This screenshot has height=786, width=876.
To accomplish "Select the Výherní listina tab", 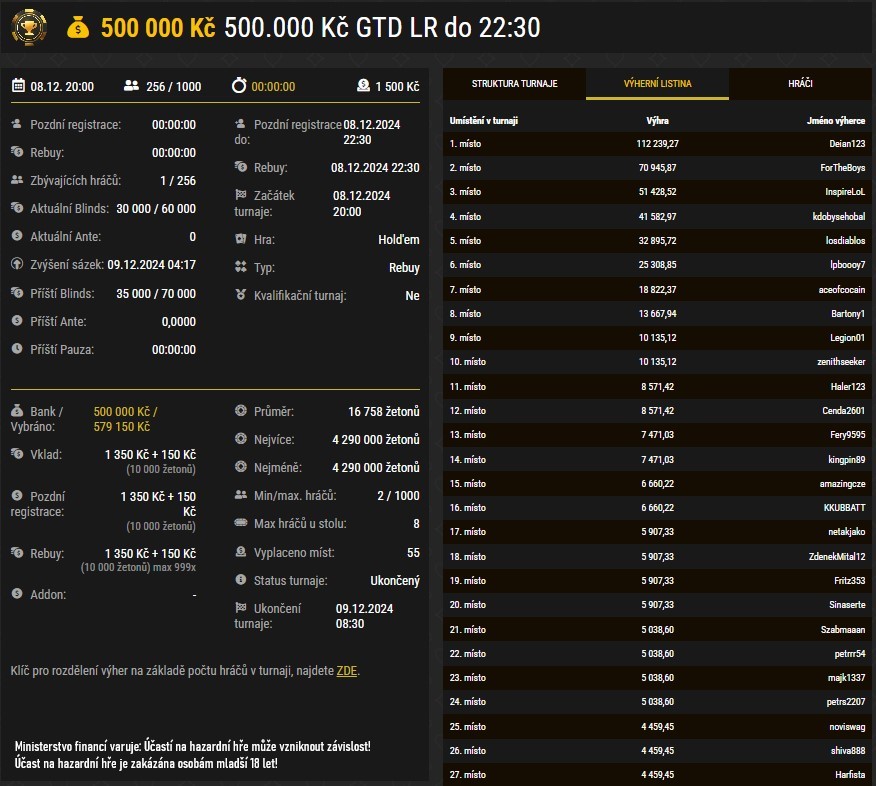I will tap(657, 84).
